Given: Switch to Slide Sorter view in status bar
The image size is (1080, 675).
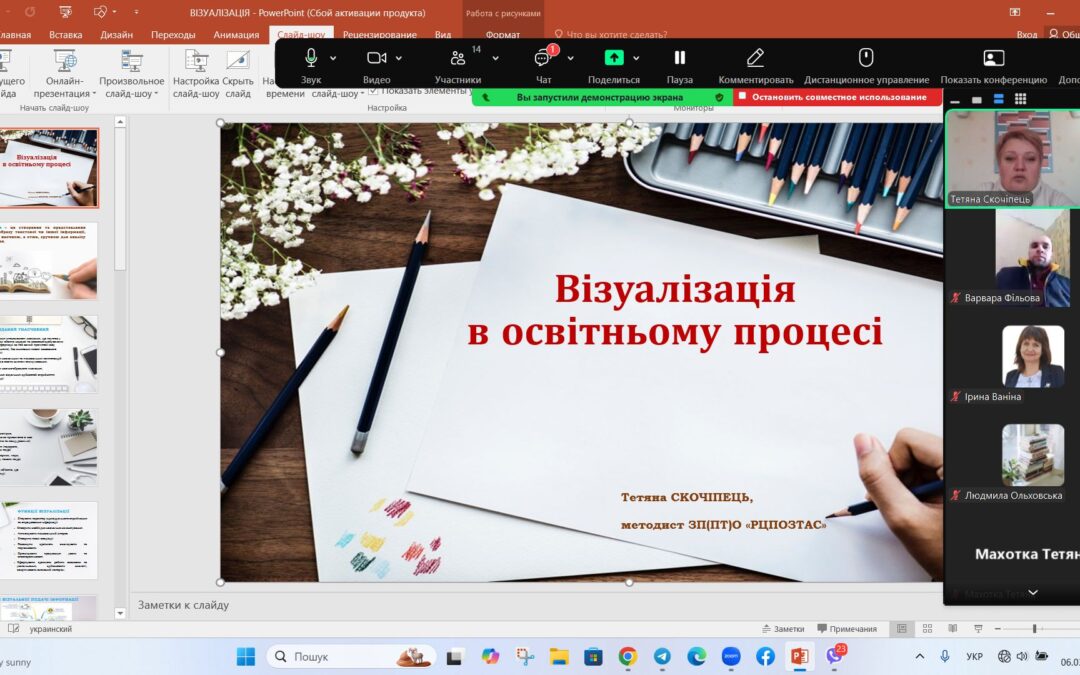Looking at the screenshot, I should click(x=928, y=627).
